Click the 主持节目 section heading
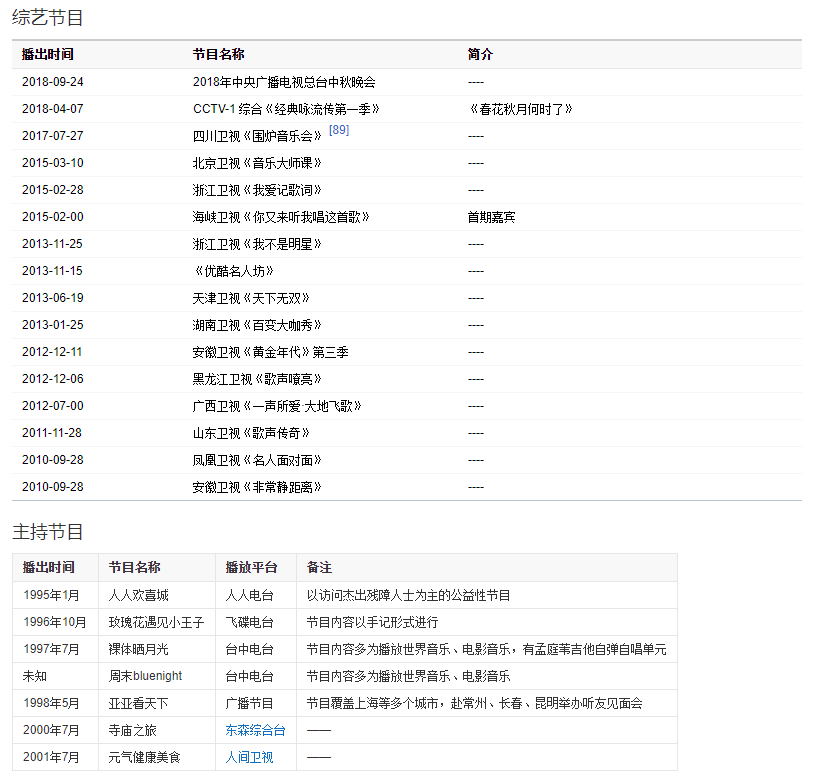Viewport: 813px width, 782px height. click(x=48, y=531)
